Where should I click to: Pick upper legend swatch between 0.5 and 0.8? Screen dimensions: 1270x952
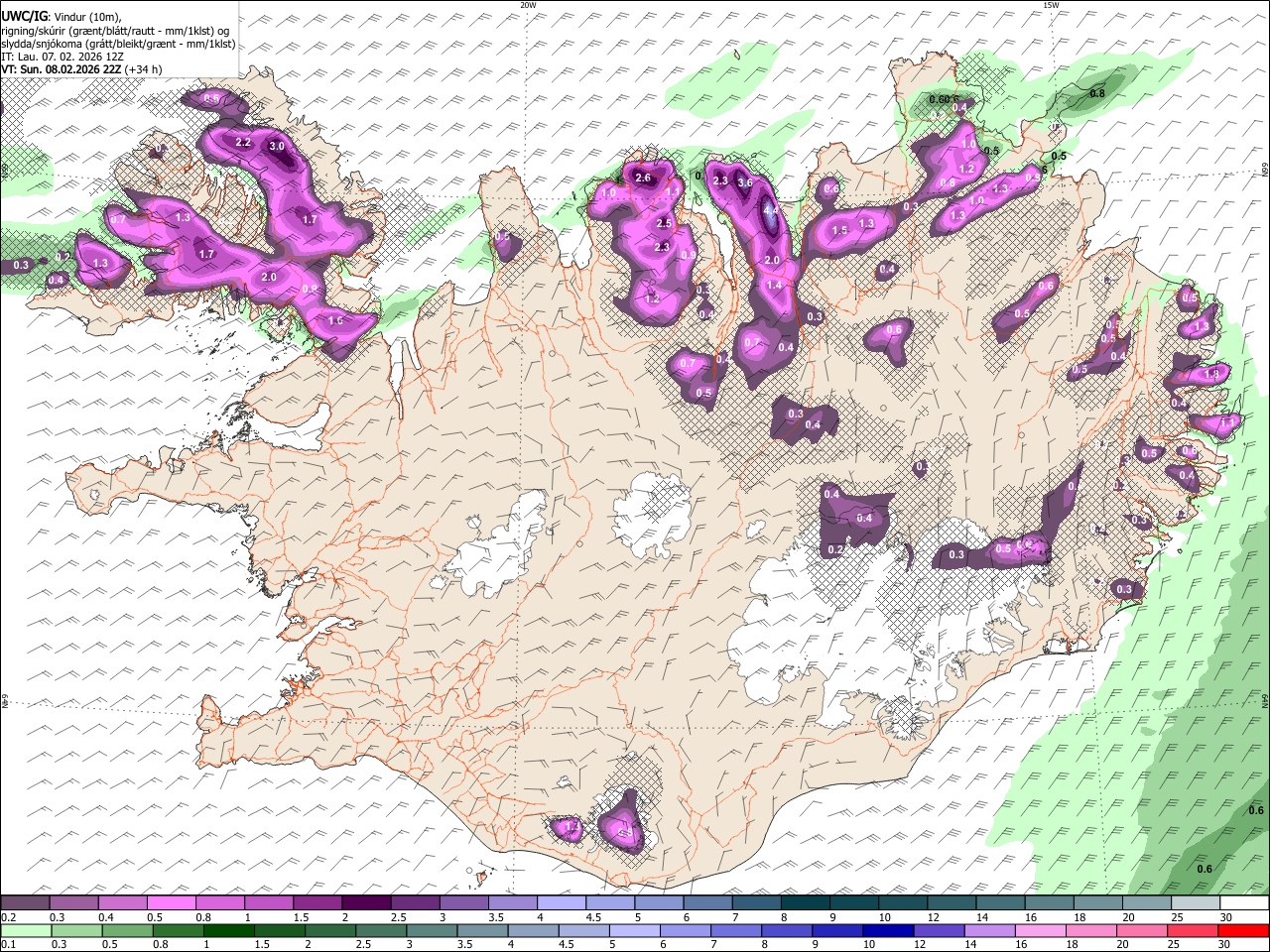pyautogui.click(x=172, y=902)
